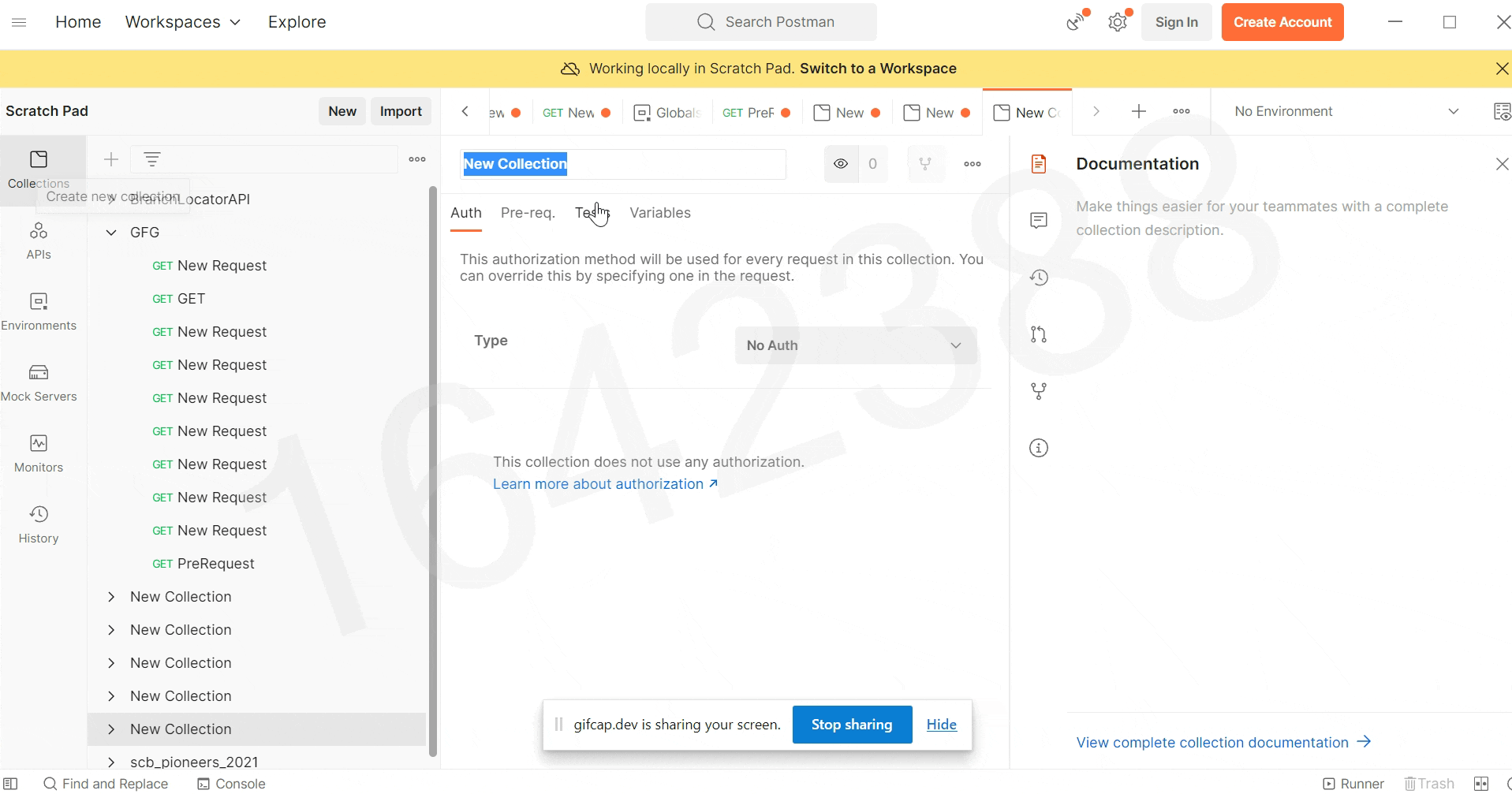Open the Console
Viewport: 1512px width, 794px height.
[x=231, y=784]
